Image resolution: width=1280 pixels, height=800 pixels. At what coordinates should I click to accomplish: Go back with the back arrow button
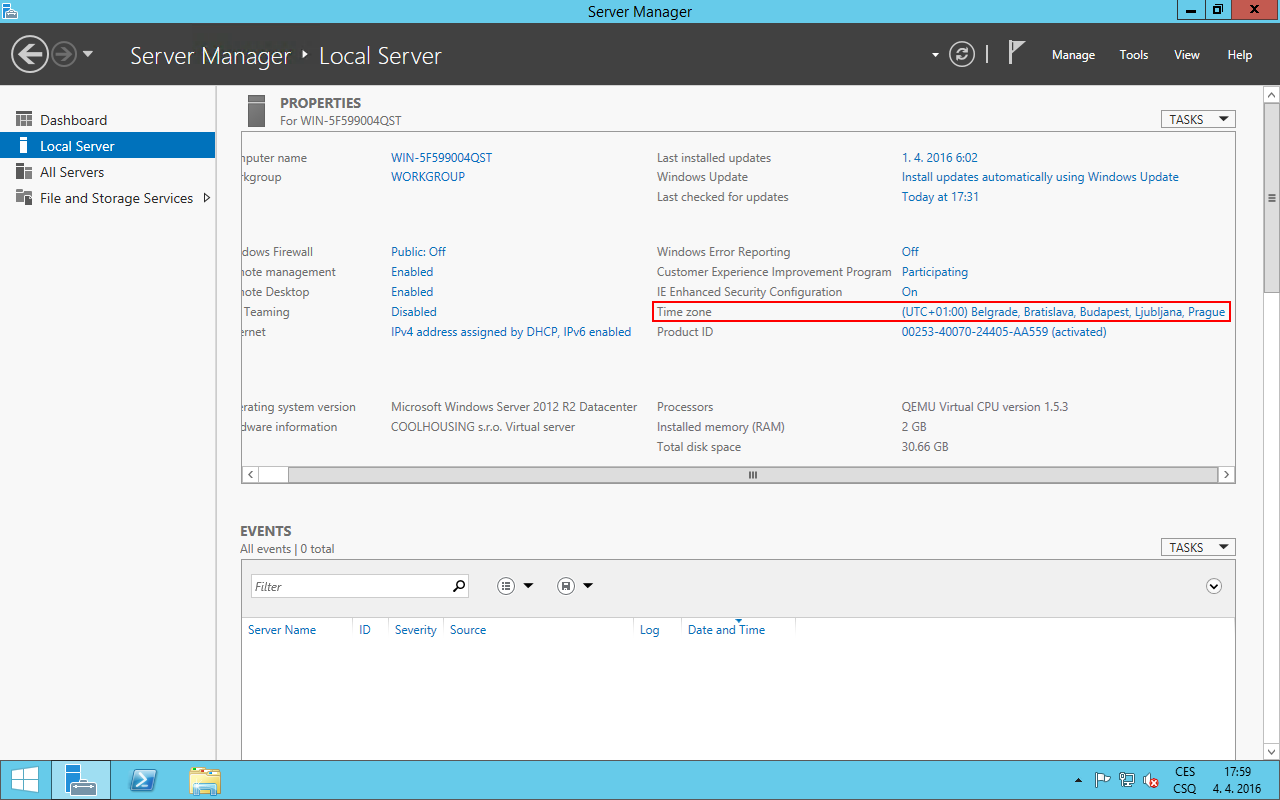[30, 54]
